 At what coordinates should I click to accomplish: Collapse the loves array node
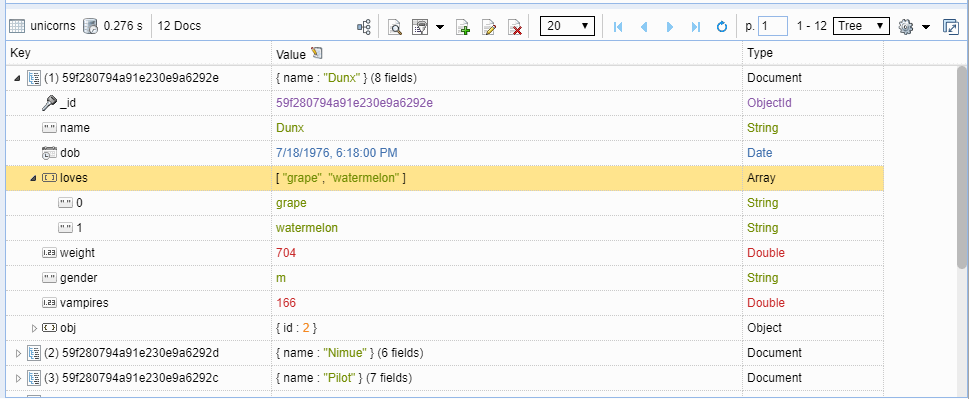[x=33, y=178]
